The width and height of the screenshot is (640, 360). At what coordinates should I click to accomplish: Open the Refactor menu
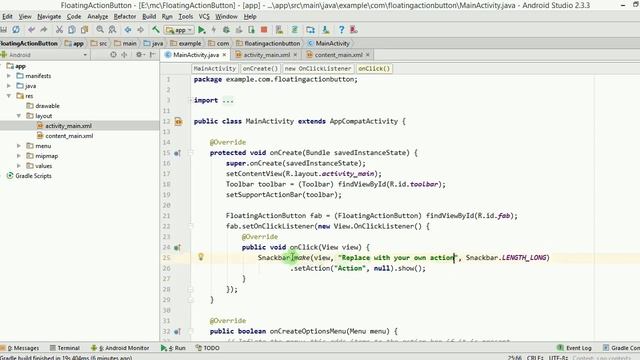(124, 17)
